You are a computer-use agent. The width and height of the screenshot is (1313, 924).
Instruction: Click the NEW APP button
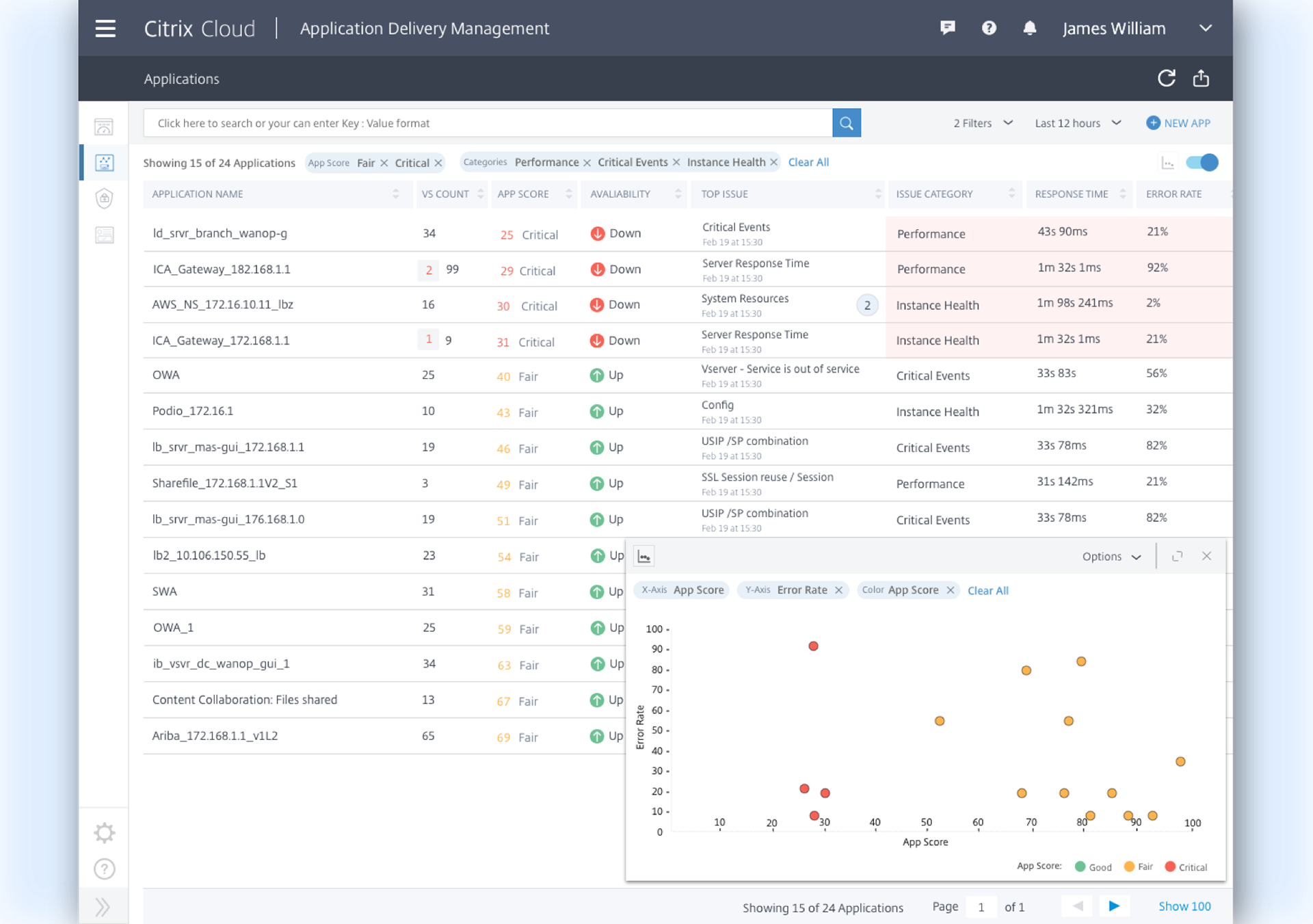[1179, 123]
